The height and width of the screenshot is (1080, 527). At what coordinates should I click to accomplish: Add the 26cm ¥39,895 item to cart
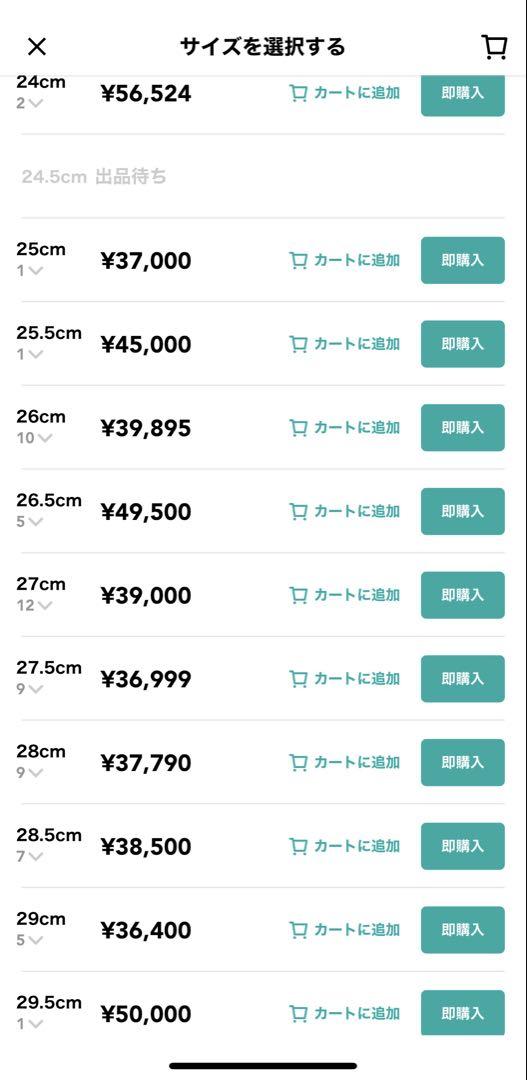tap(344, 428)
